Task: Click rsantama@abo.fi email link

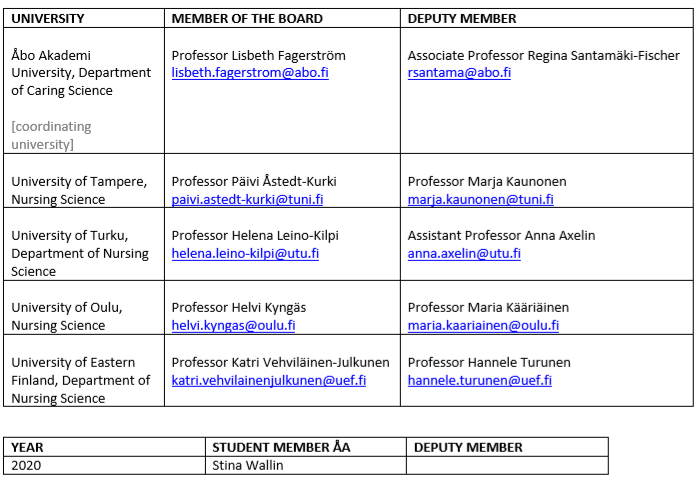Action: [x=459, y=73]
